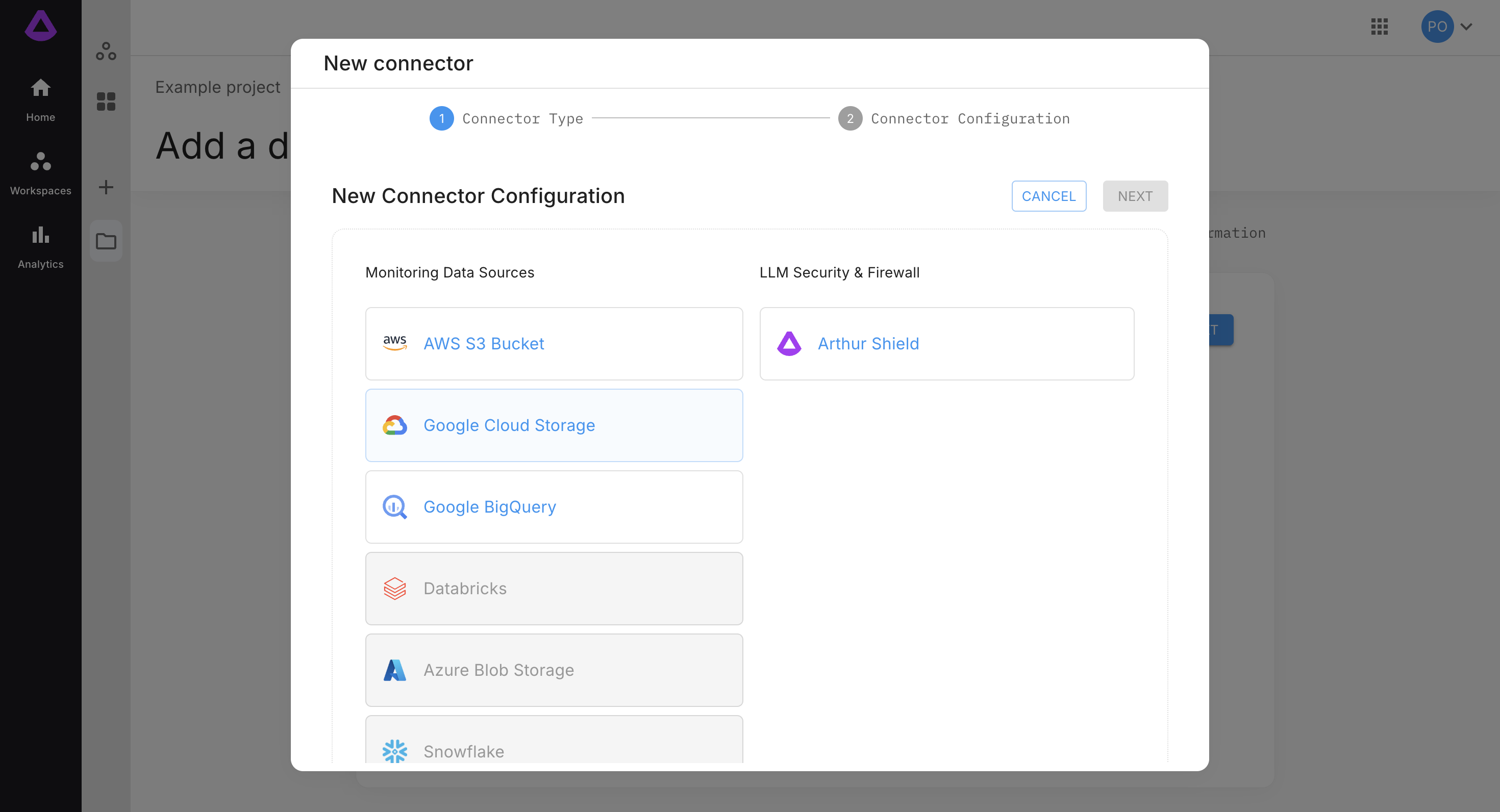This screenshot has width=1500, height=812.
Task: Select the AWS S3 Bucket connector
Action: click(554, 343)
